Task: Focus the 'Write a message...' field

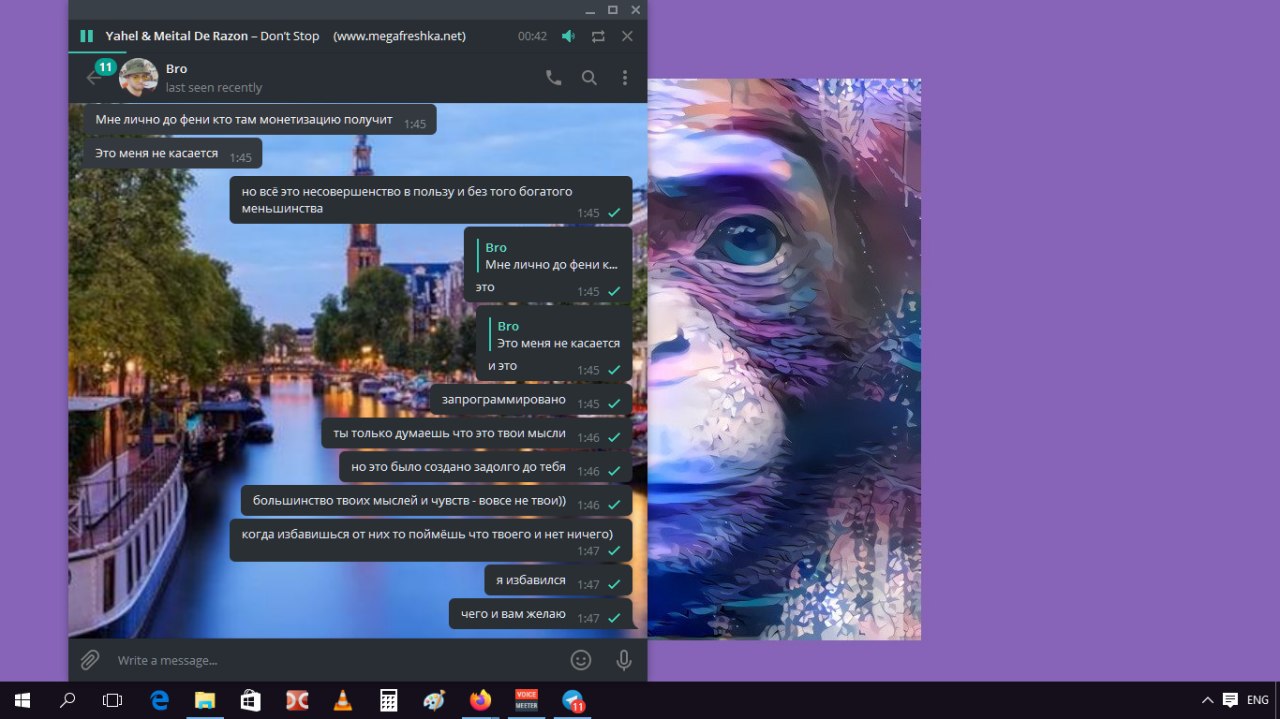Action: click(335, 660)
